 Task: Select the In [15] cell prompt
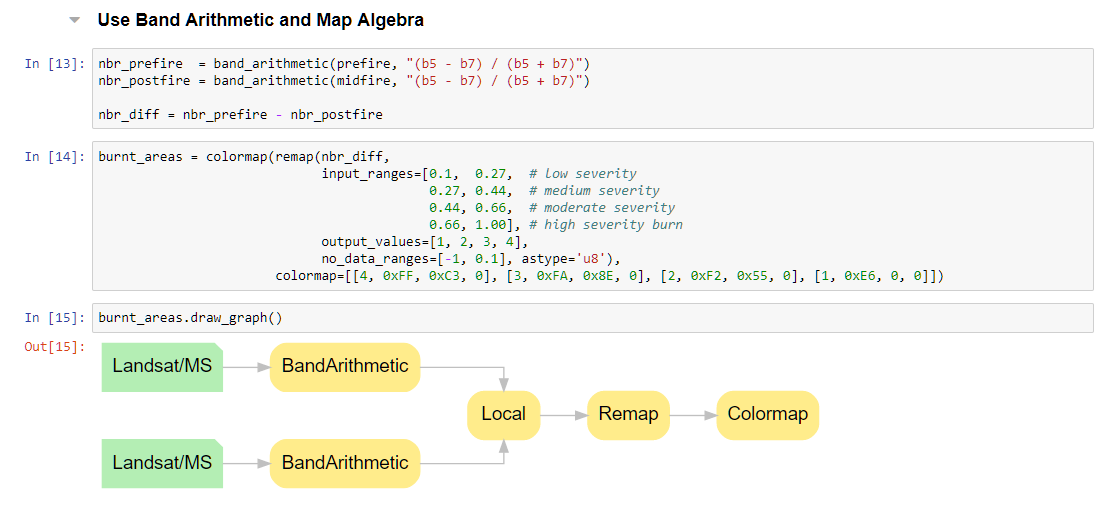point(53,318)
